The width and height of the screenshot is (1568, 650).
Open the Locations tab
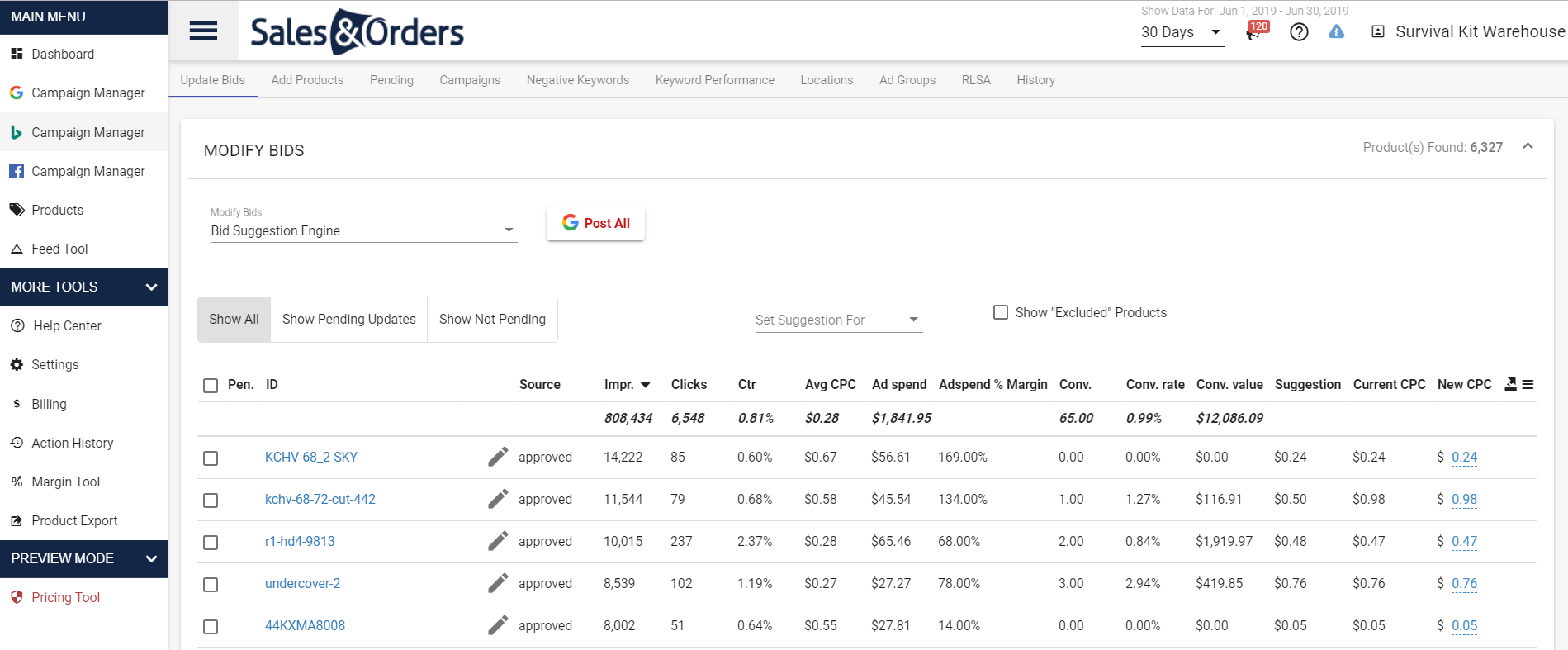[827, 80]
